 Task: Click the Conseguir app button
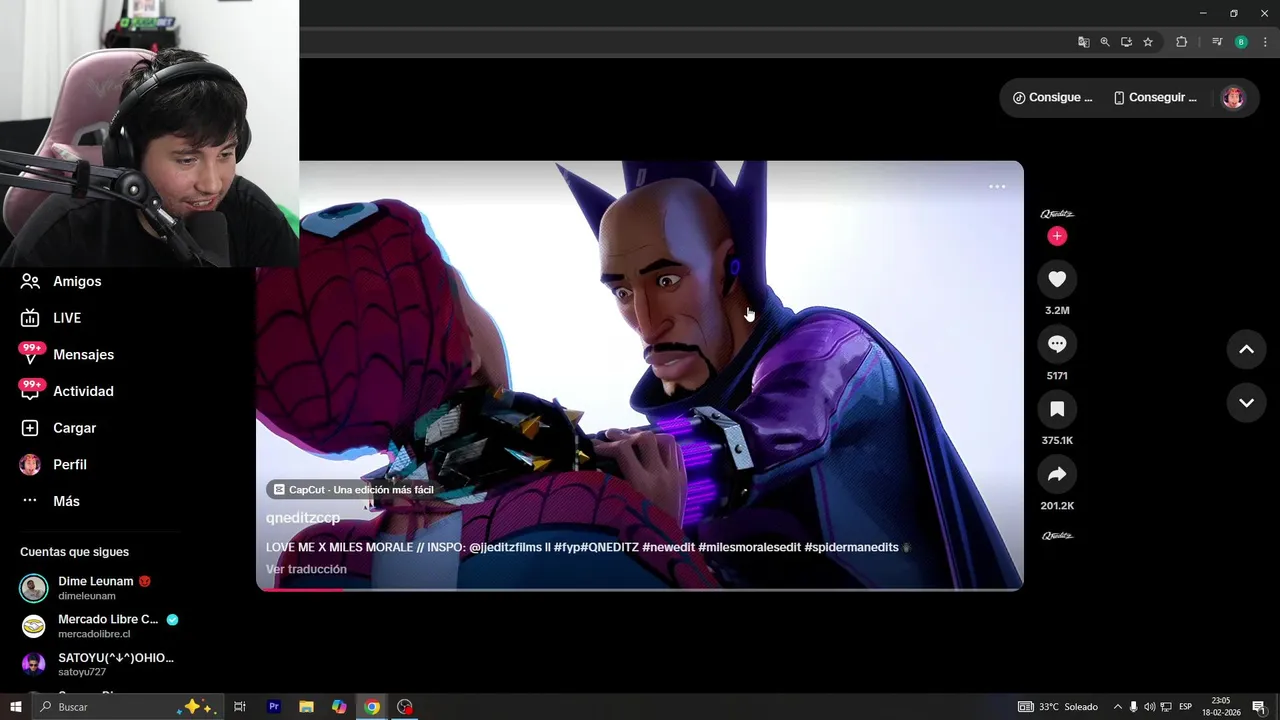click(x=1155, y=98)
